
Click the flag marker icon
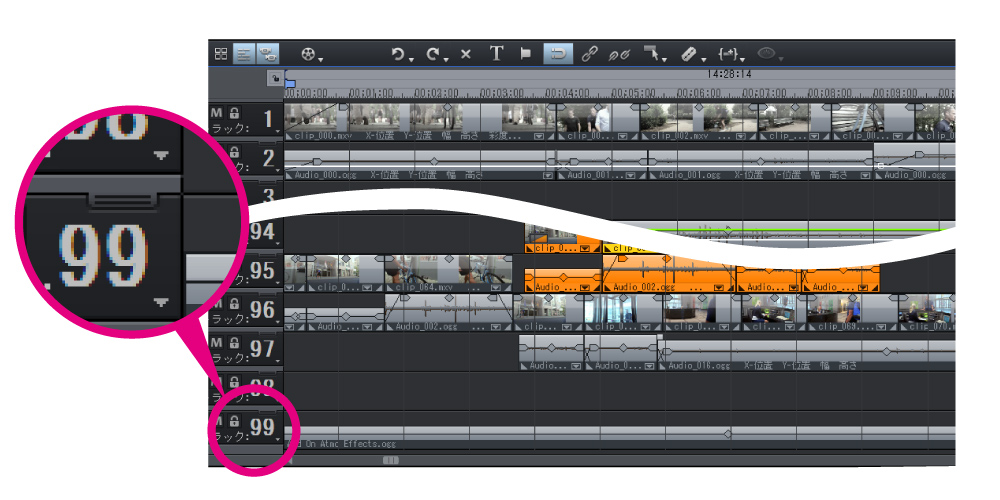coord(526,55)
